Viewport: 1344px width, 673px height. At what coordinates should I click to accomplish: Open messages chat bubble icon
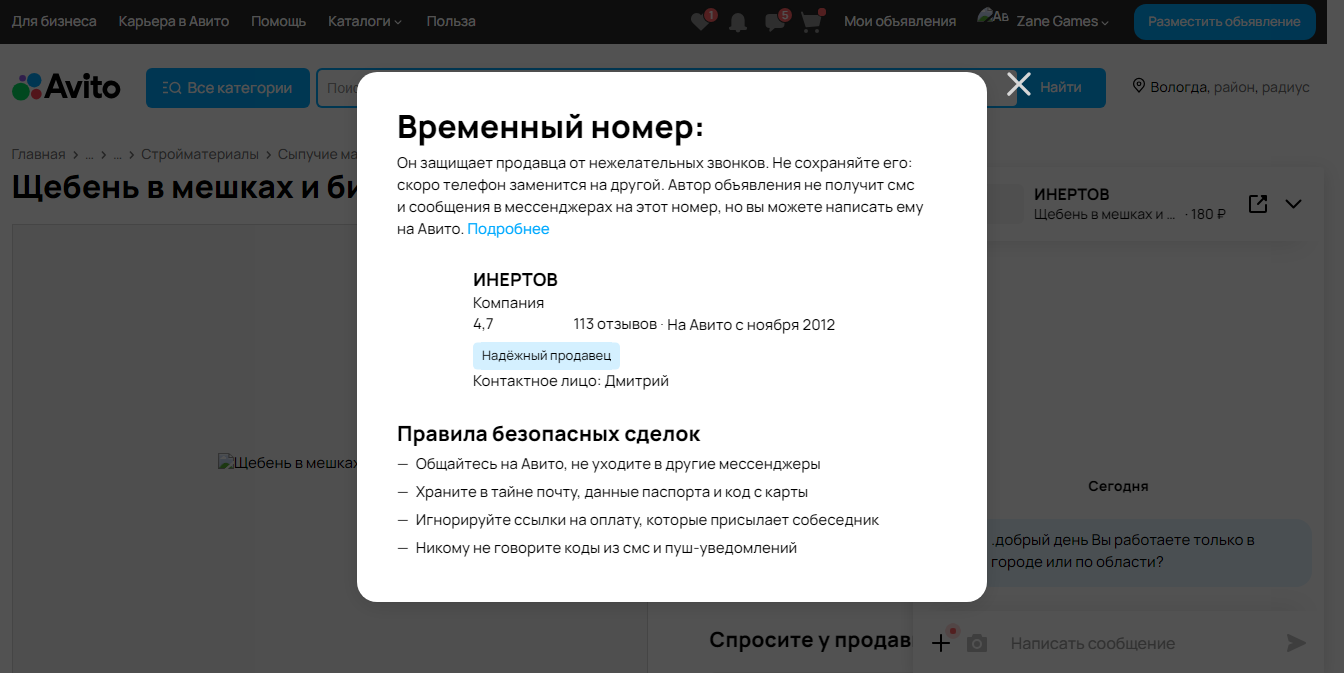point(774,22)
